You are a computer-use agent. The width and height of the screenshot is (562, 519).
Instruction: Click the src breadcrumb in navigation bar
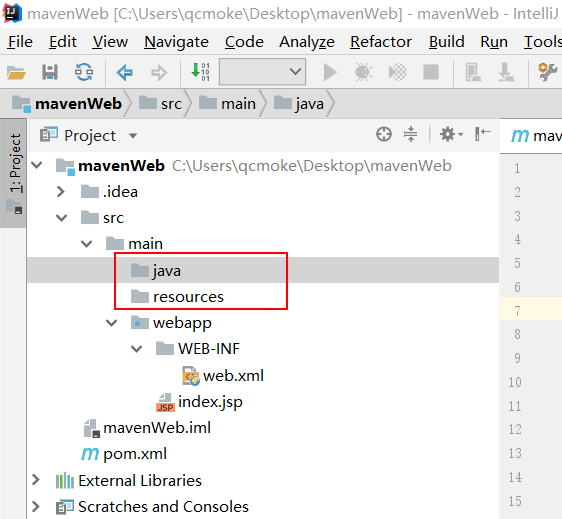point(161,104)
